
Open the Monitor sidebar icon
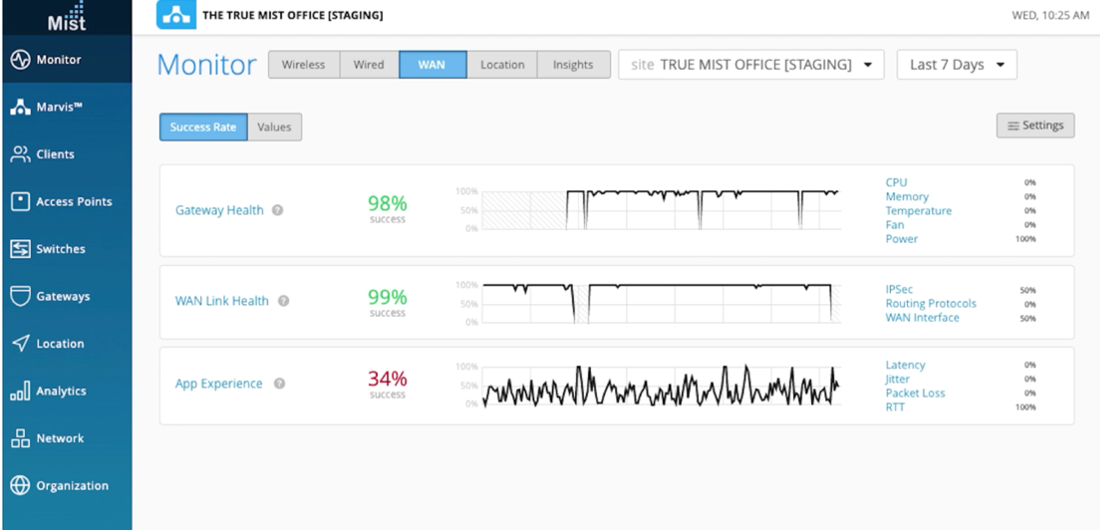[20, 60]
